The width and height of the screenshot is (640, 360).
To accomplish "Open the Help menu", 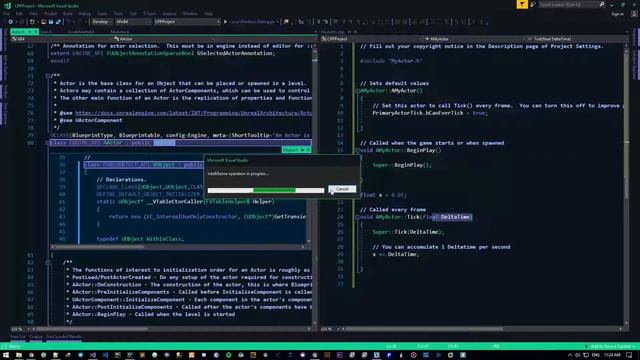I will tap(208, 13).
